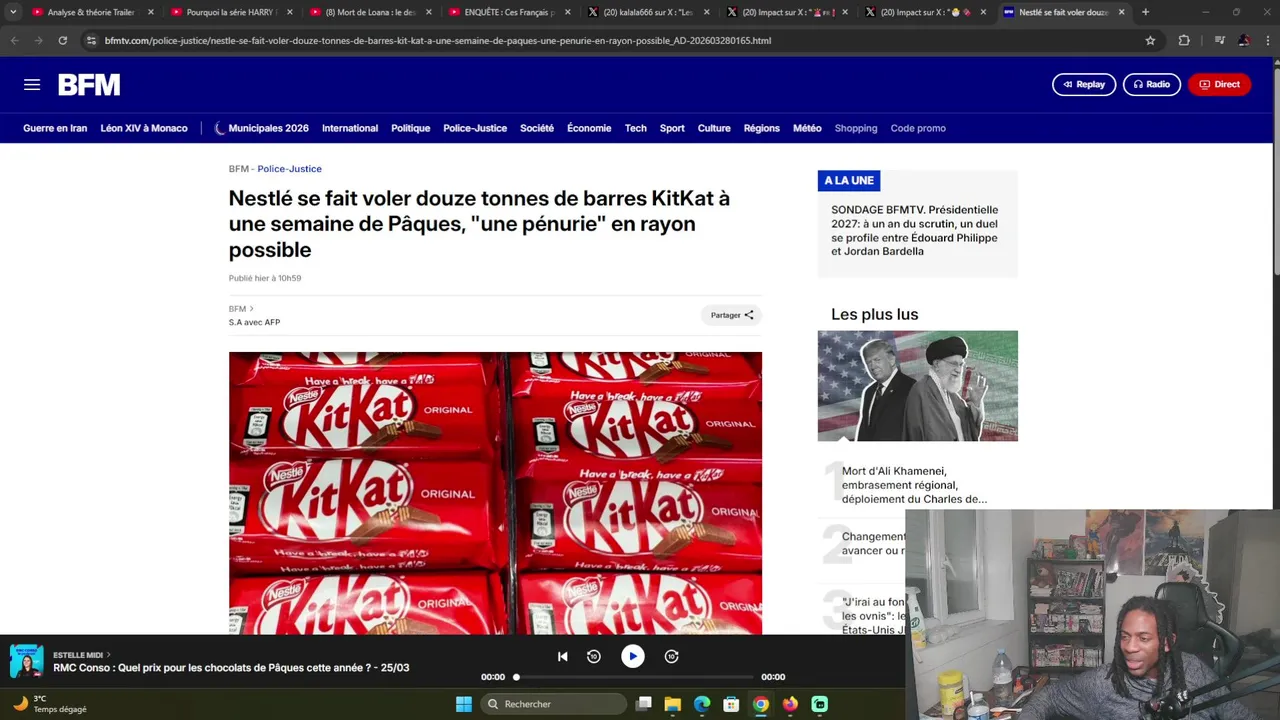
Task: Switch to ENQUÊTE Ces Français tab
Action: click(510, 12)
